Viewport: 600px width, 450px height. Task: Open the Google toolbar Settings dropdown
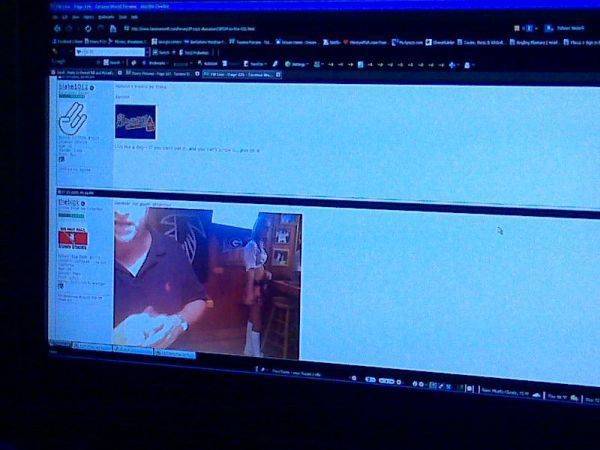296,64
